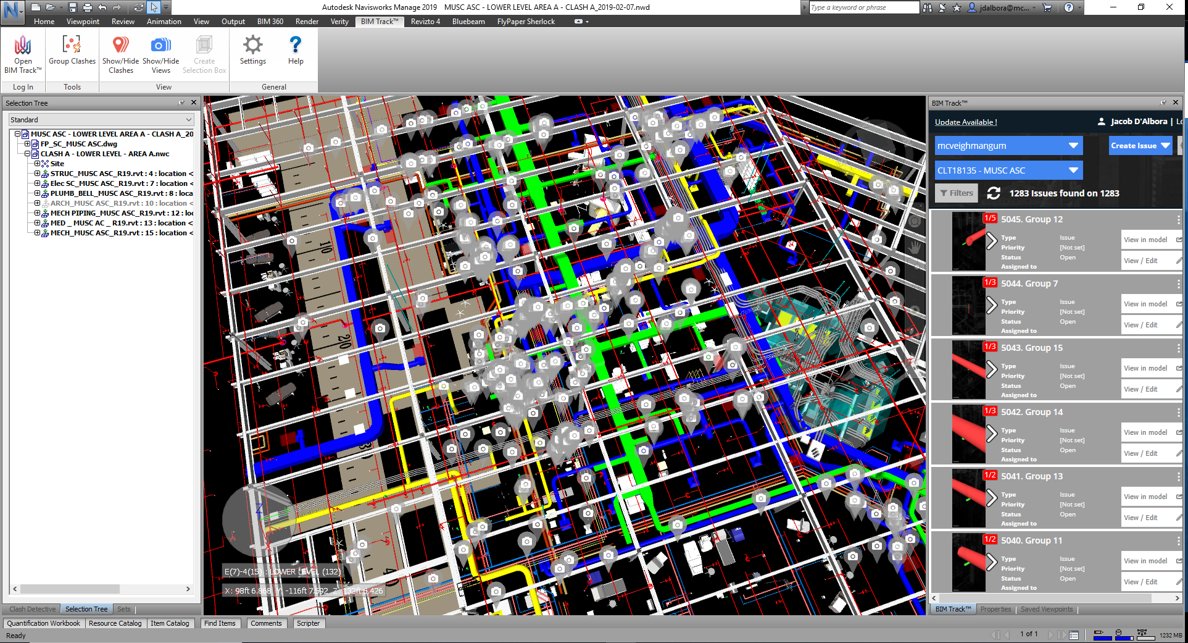Expand the FP_SC_MUSC ASC.dwg node
Image resolution: width=1188 pixels, height=643 pixels.
click(x=27, y=144)
